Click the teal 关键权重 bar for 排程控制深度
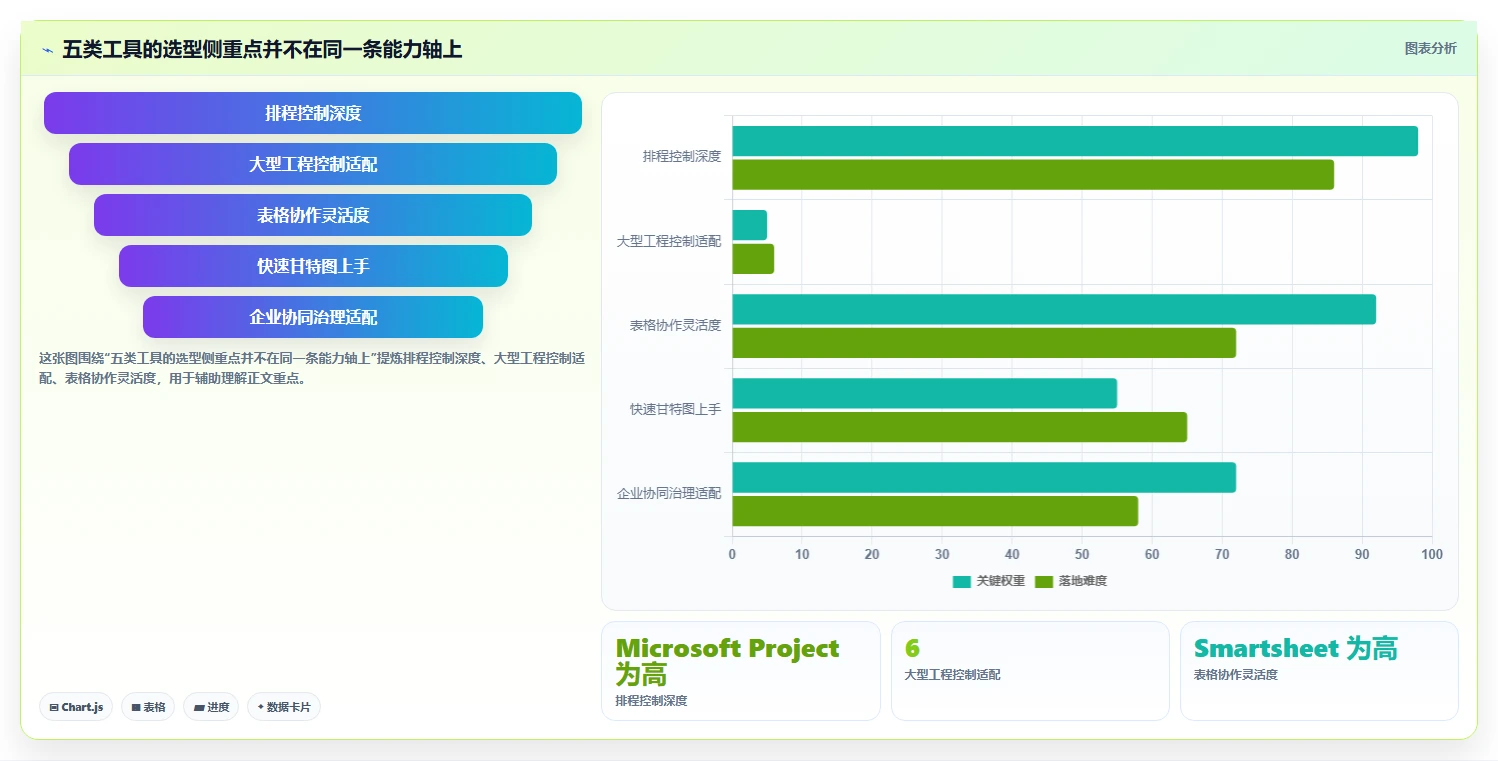This screenshot has height=761, width=1498. [1075, 141]
